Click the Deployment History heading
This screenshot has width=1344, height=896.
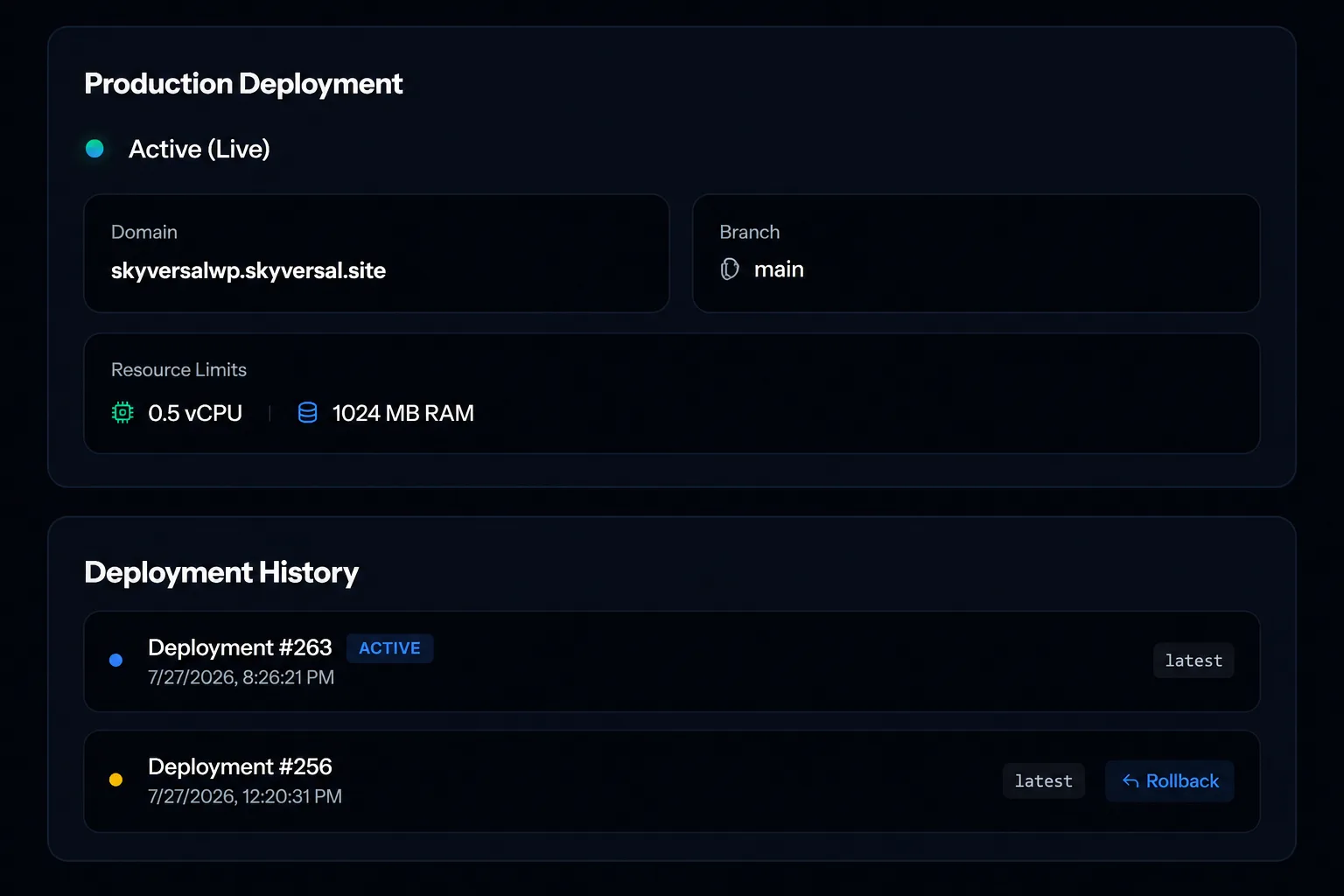[x=221, y=572]
